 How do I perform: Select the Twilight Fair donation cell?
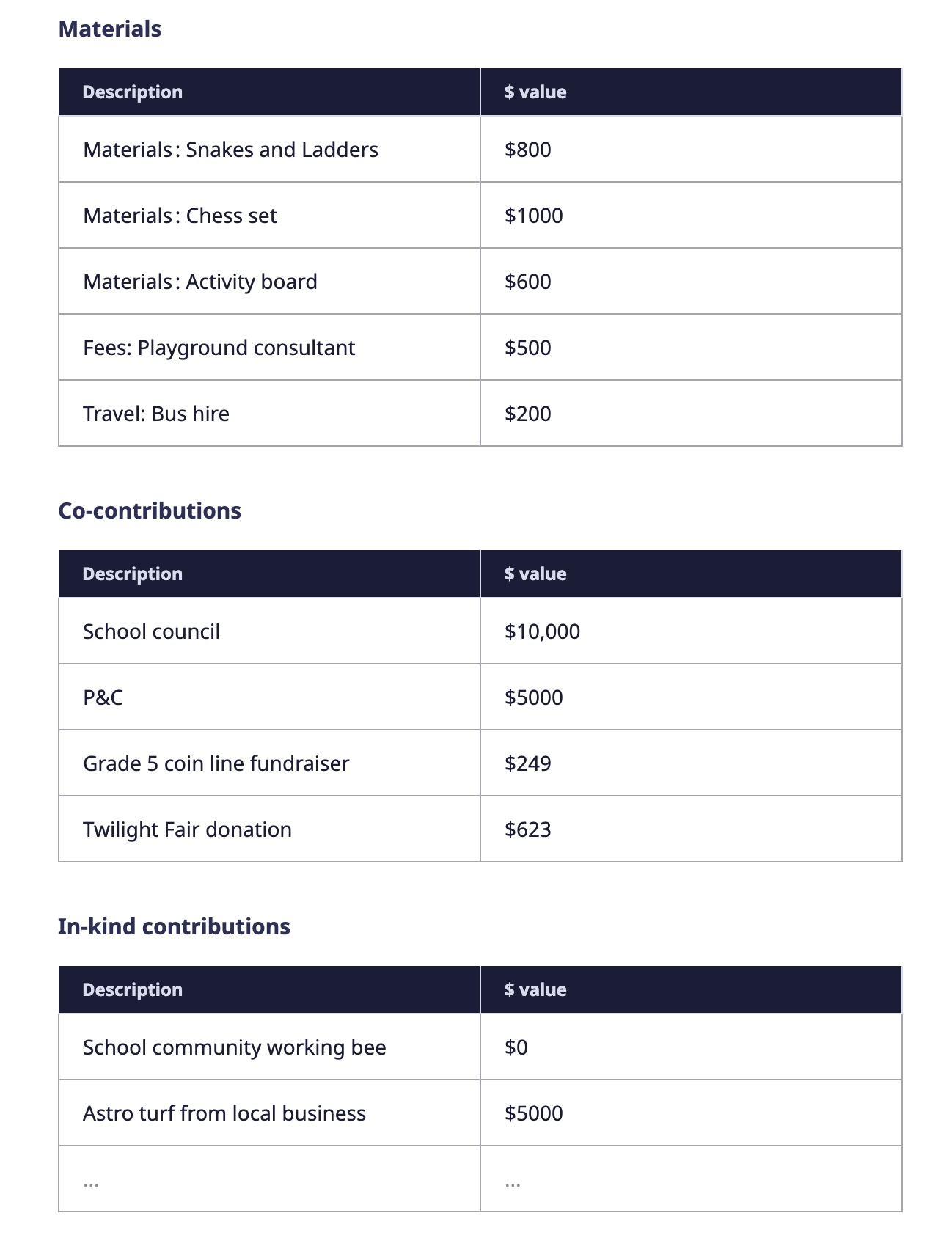pyautogui.click(x=188, y=829)
